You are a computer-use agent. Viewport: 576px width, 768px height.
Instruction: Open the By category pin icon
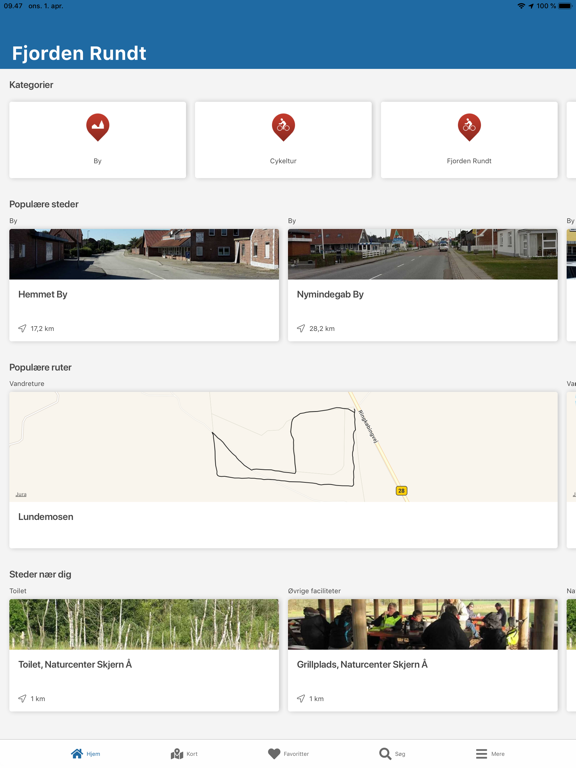click(x=97, y=127)
